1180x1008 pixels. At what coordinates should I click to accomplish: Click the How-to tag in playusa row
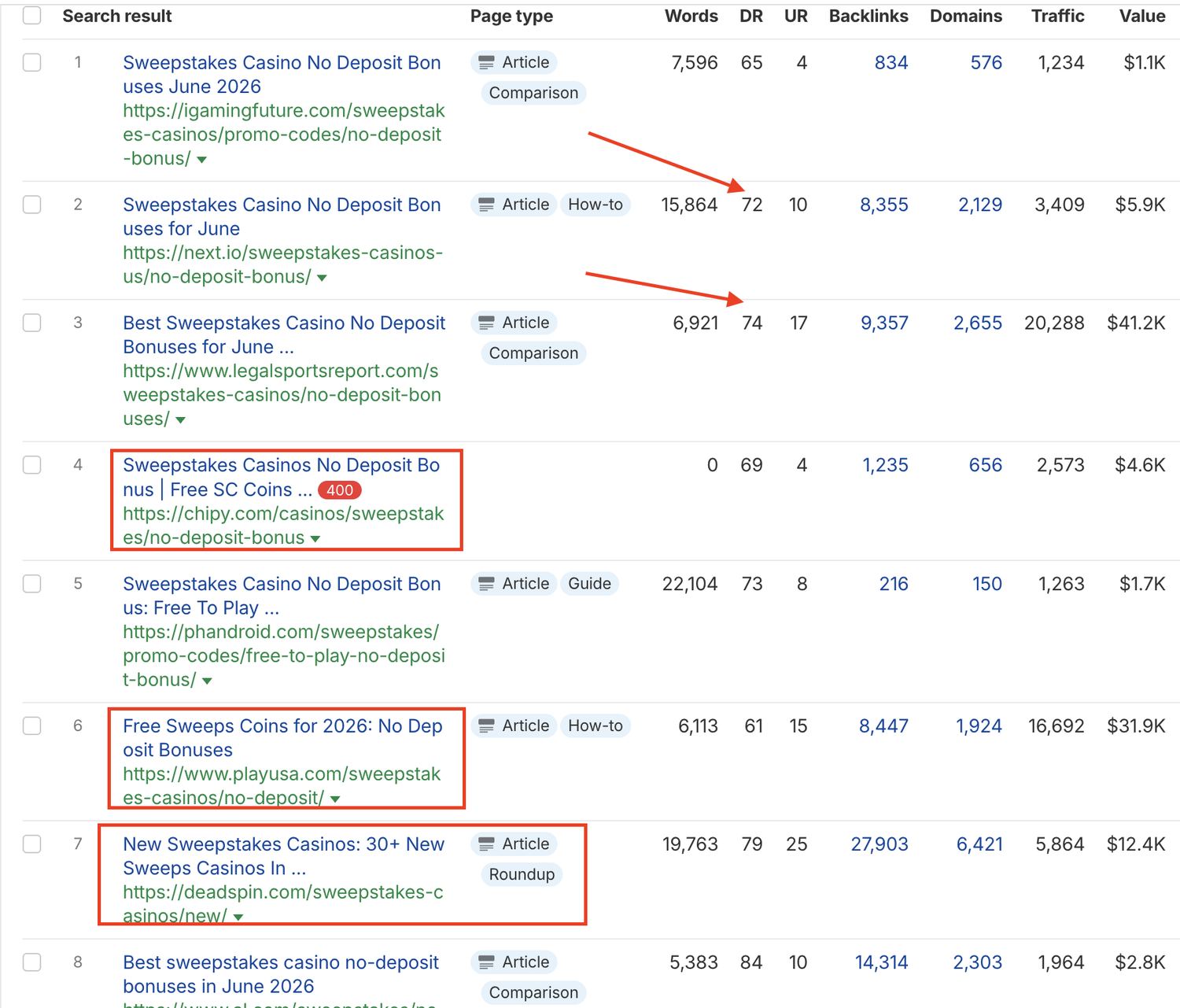596,726
